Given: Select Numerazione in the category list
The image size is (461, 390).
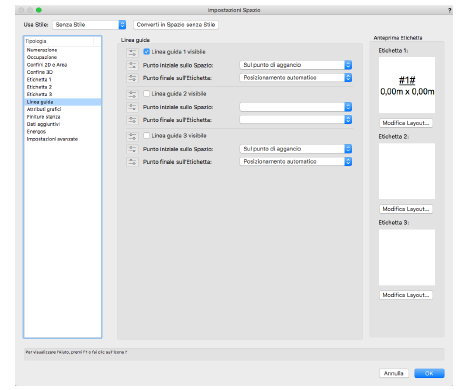Looking at the screenshot, I should click(x=62, y=50).
